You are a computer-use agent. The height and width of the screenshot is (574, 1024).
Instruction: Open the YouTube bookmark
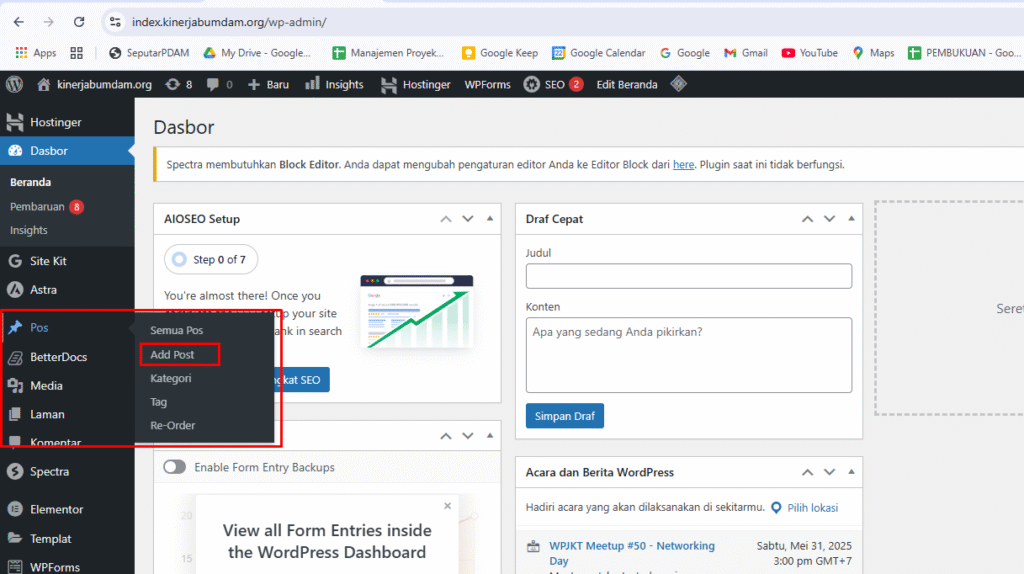click(809, 53)
